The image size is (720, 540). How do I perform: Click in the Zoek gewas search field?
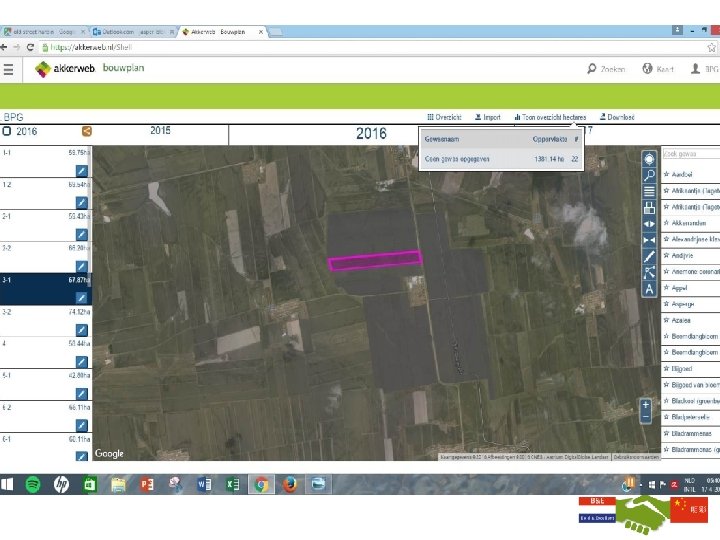[x=691, y=154]
